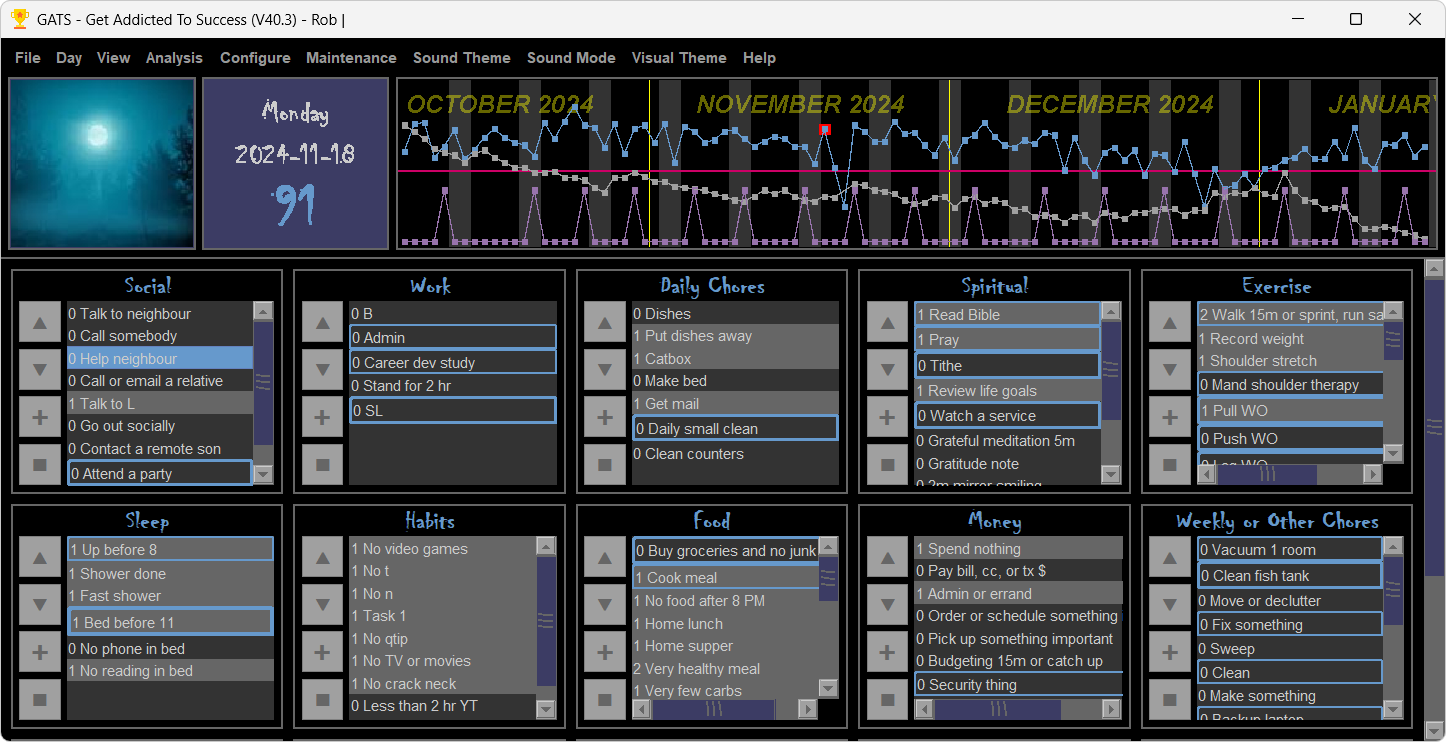
Task: Open the Visual Theme dropdown menu
Action: [x=679, y=58]
